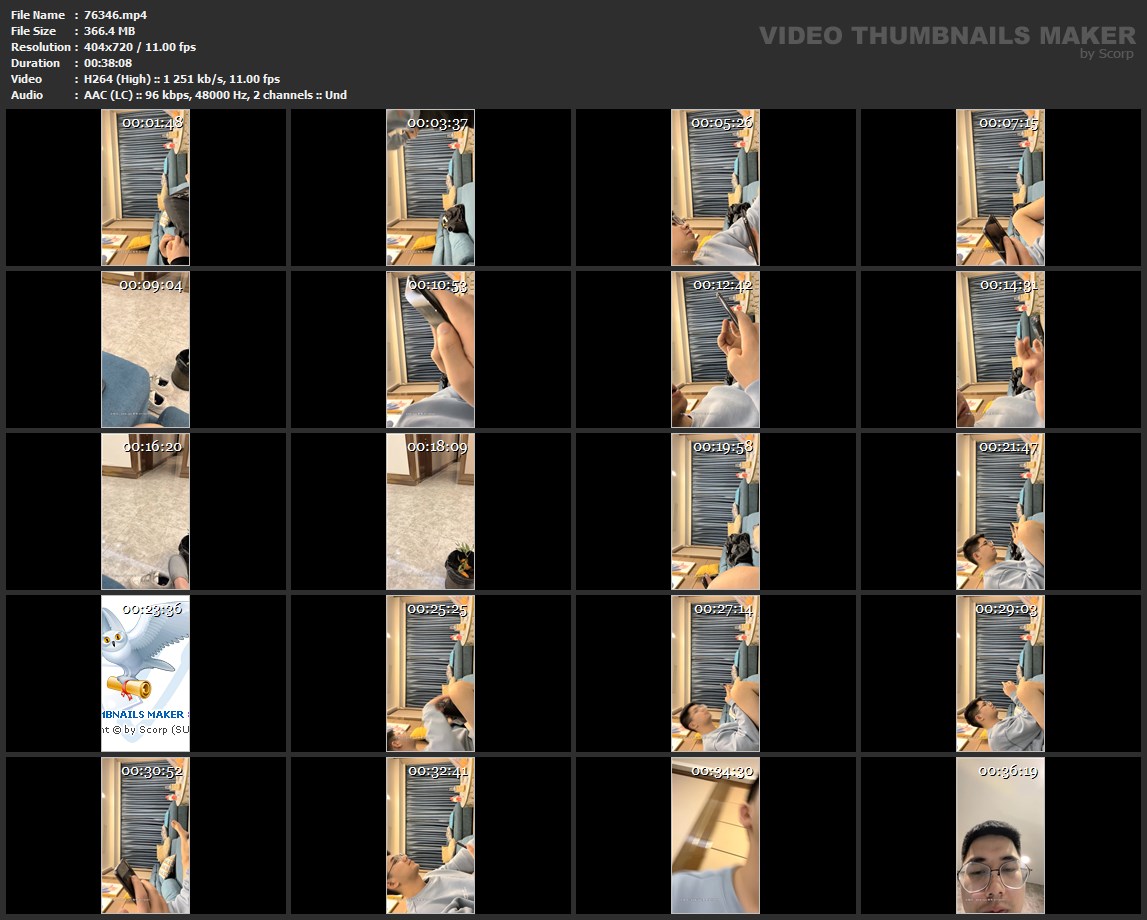Select the frame stamped 00:03:37
This screenshot has width=1147, height=920.
pos(430,187)
